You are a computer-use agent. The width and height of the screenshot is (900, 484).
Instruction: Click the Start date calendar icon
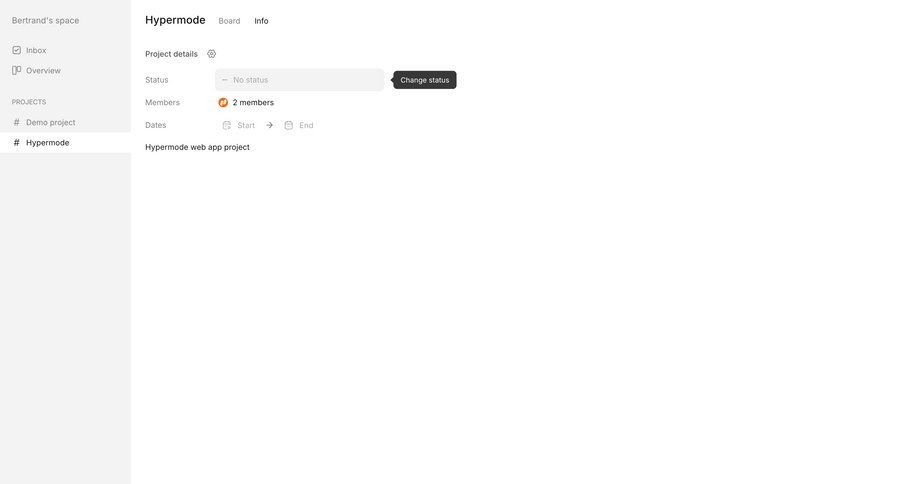[227, 125]
